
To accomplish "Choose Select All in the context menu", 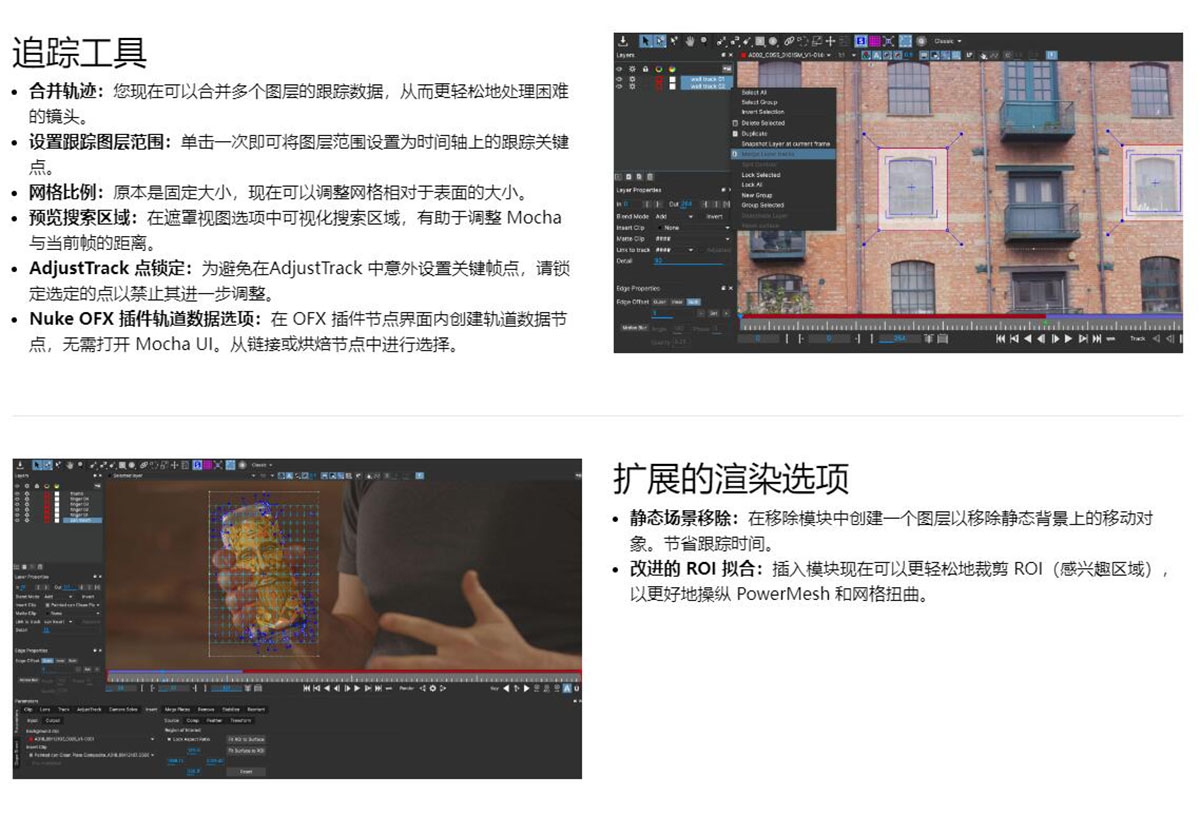I will [x=754, y=92].
